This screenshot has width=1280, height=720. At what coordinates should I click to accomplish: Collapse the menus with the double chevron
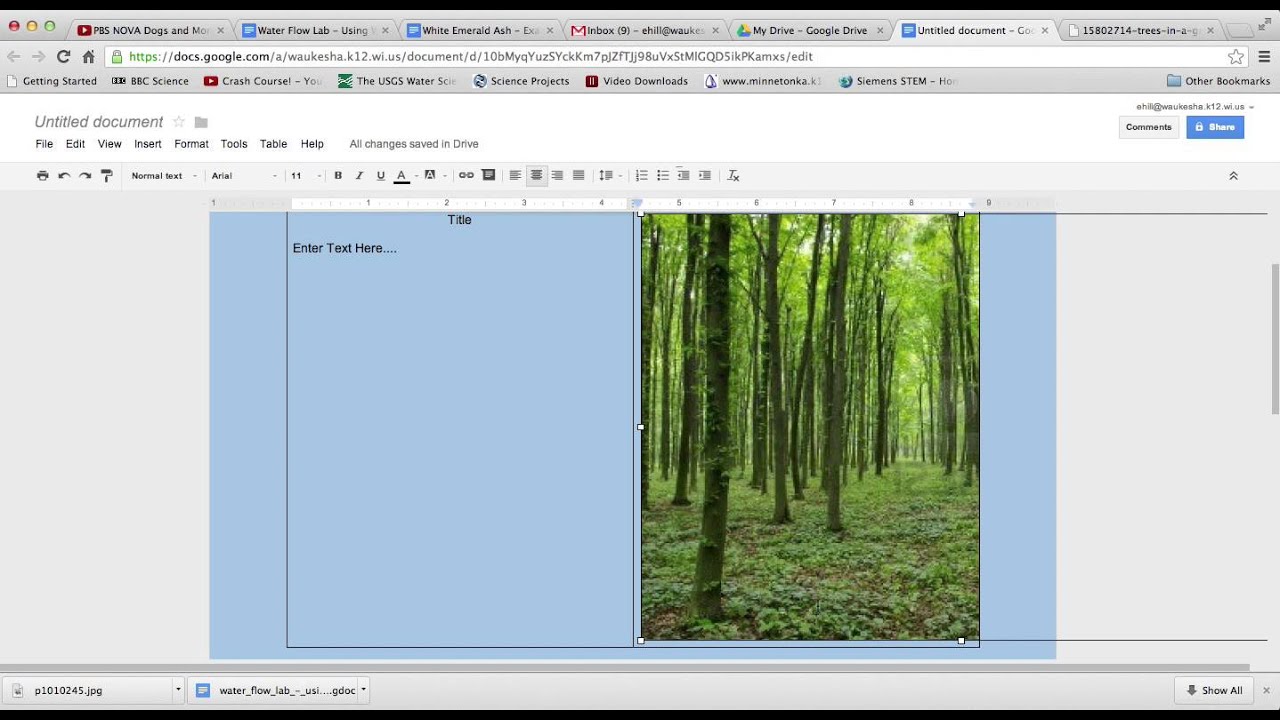(1233, 175)
